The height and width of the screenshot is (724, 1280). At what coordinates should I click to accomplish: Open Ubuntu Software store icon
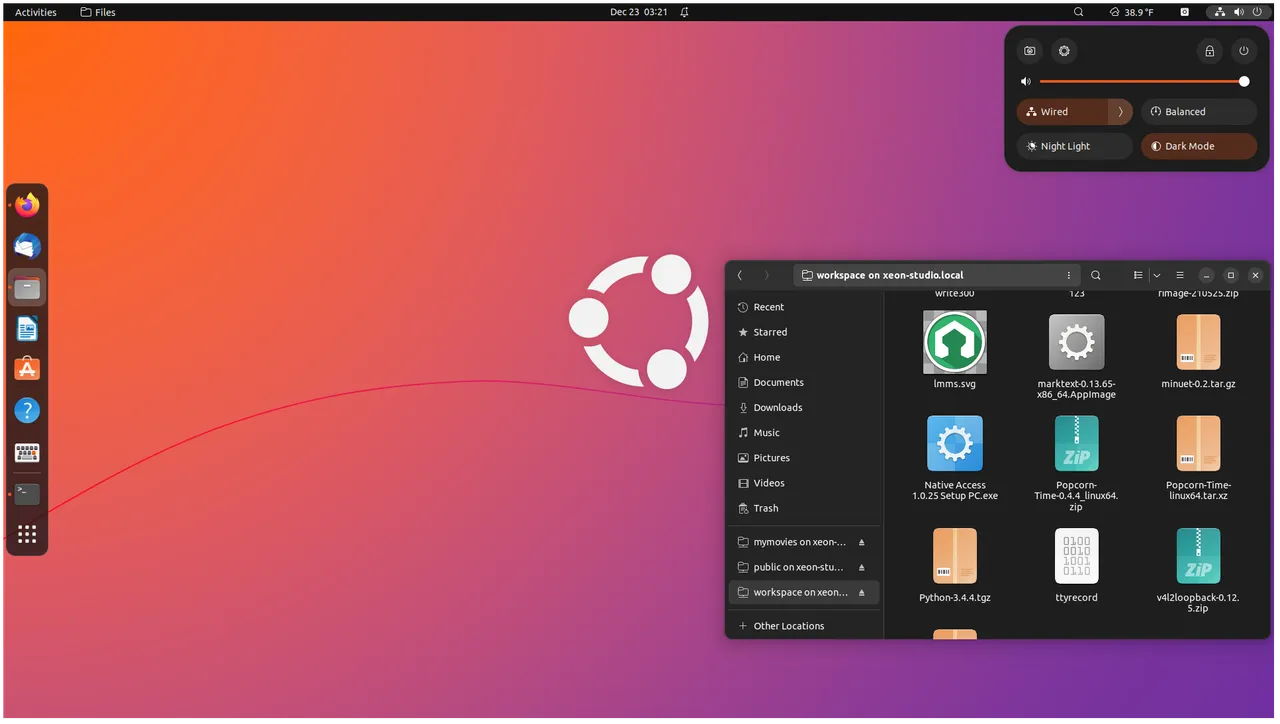click(x=27, y=369)
